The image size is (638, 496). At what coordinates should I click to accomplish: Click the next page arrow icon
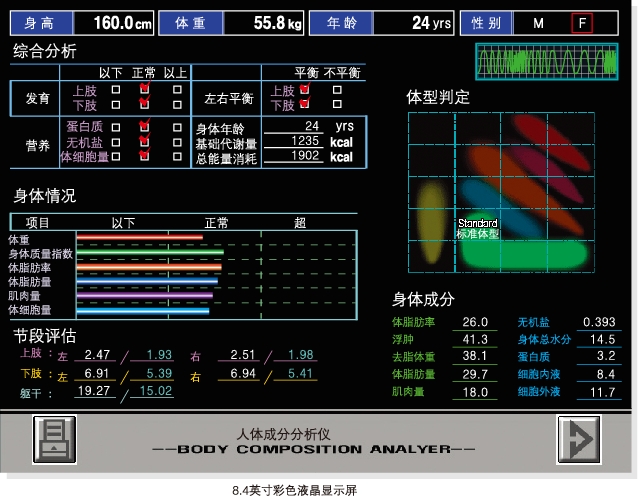pyautogui.click(x=578, y=440)
